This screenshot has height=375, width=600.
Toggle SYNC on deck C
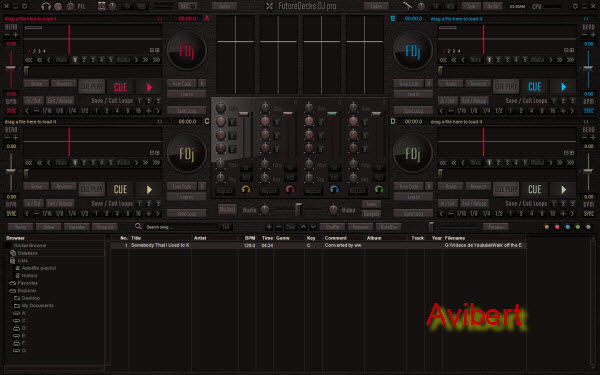point(11,214)
